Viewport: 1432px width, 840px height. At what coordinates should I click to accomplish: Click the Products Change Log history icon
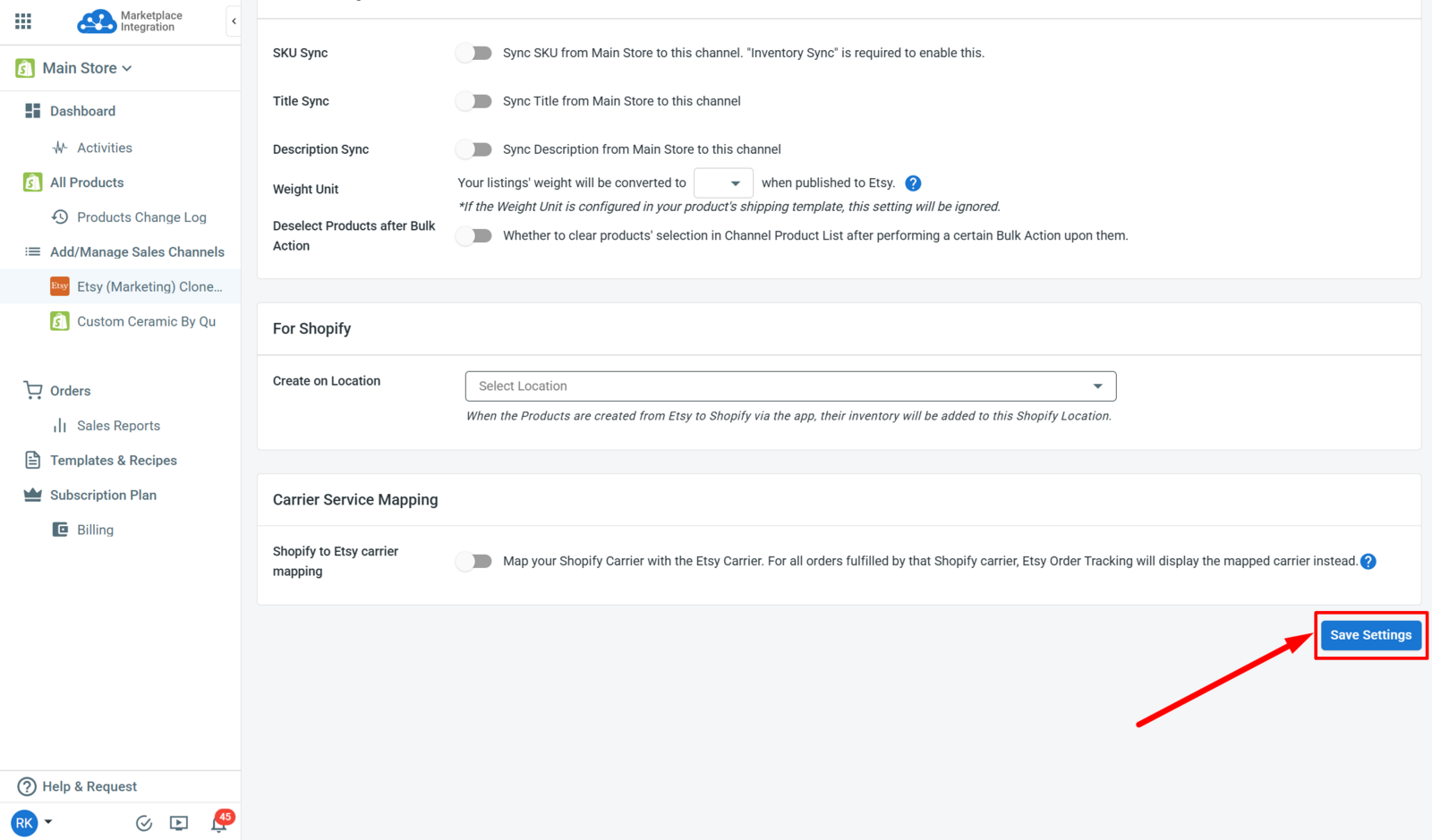click(x=60, y=217)
